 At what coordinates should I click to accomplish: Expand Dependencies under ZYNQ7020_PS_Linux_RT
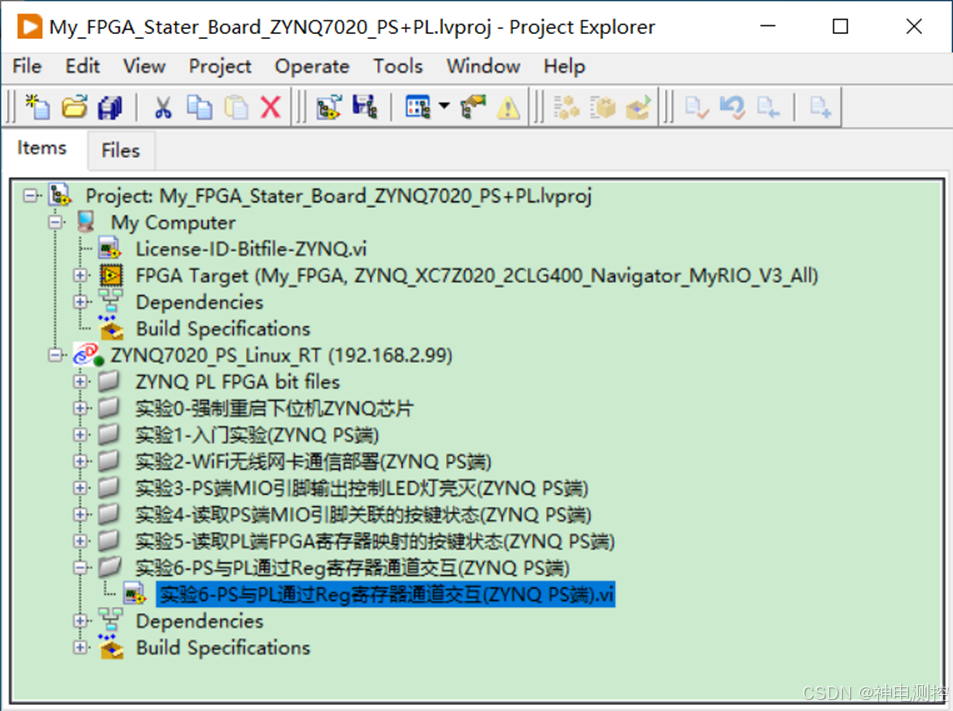80,620
